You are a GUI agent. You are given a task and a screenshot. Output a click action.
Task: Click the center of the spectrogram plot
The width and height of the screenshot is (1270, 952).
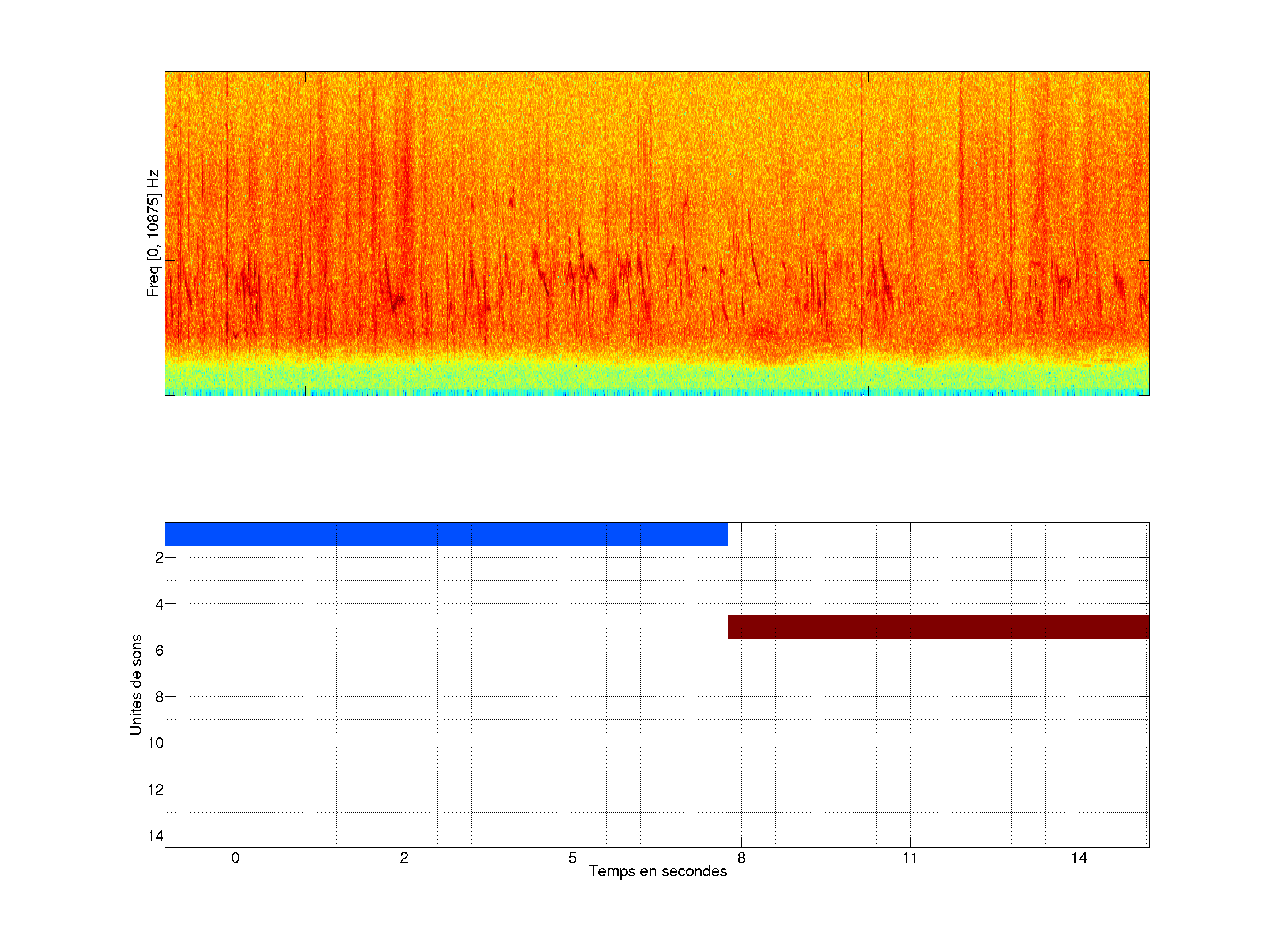tap(657, 234)
